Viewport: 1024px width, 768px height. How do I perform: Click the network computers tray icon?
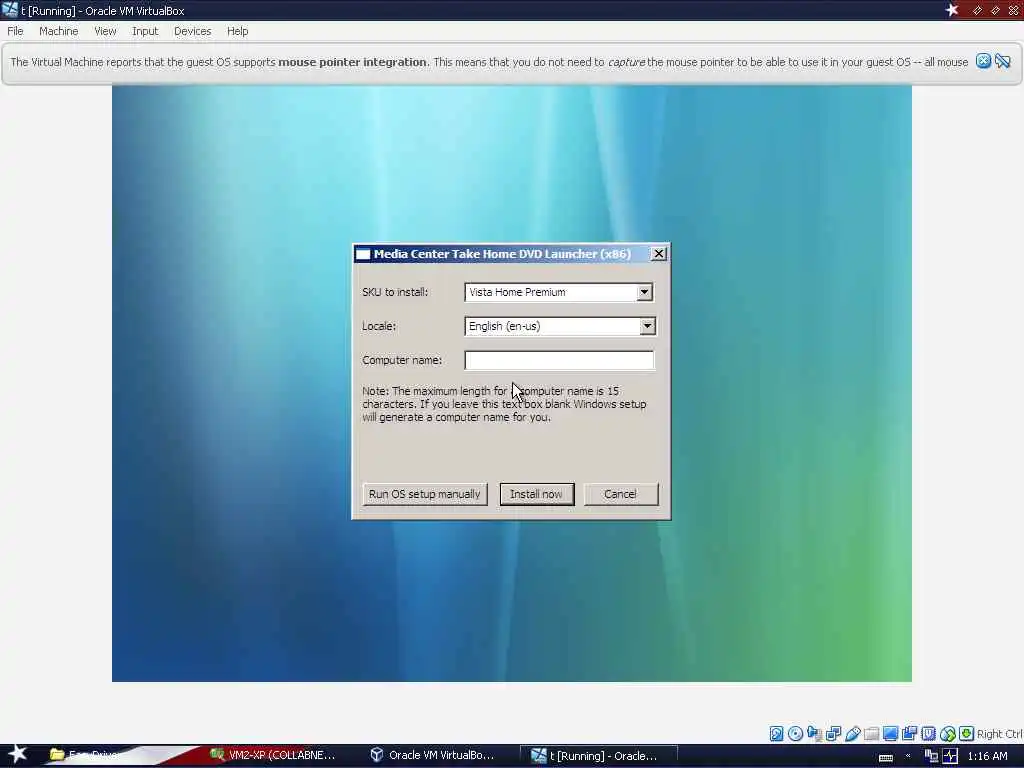pos(931,756)
